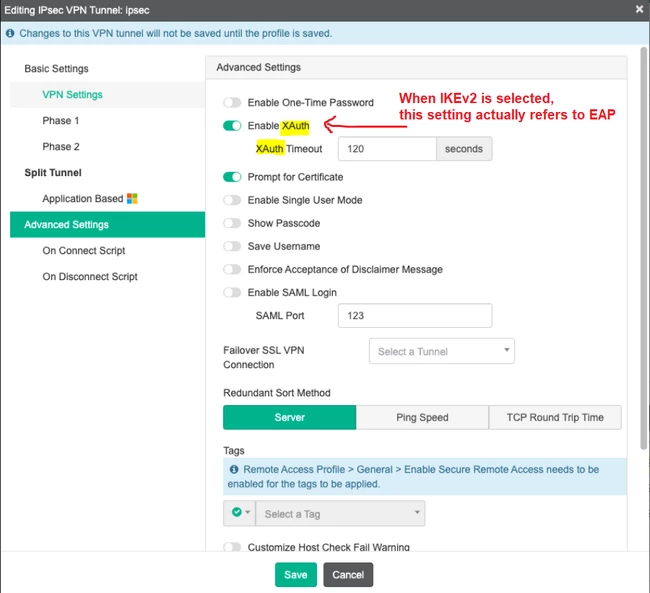Viewport: 650px width, 593px height.
Task: Select Advanced Settings in the sidebar
Action: tap(107, 224)
